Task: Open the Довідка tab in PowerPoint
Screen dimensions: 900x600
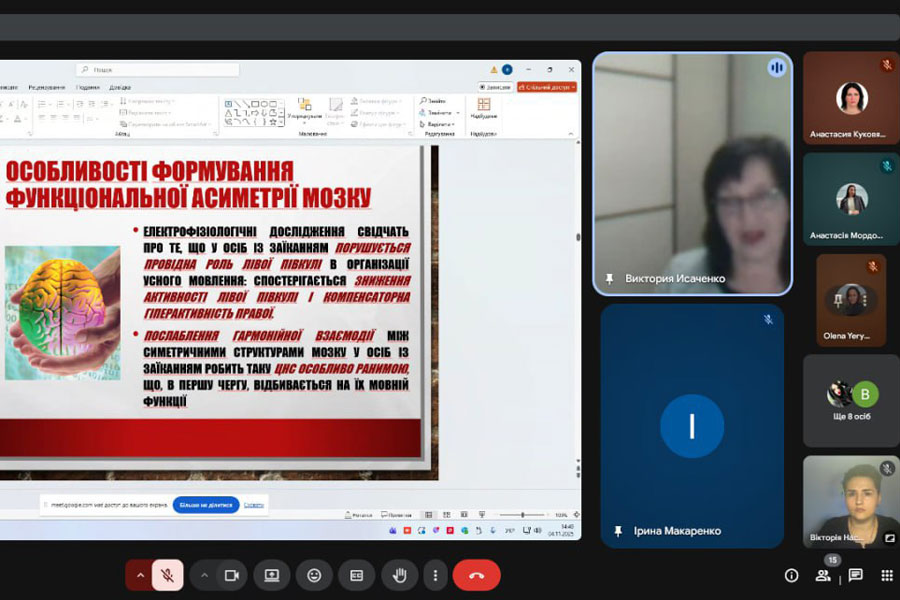Action: click(x=120, y=87)
